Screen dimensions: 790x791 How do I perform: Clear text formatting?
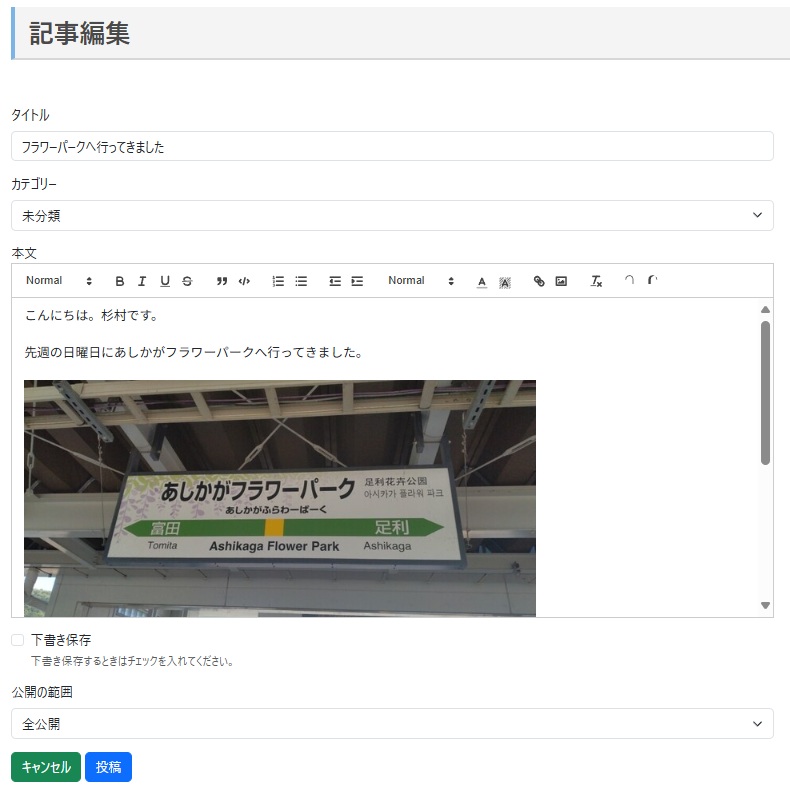[x=596, y=281]
